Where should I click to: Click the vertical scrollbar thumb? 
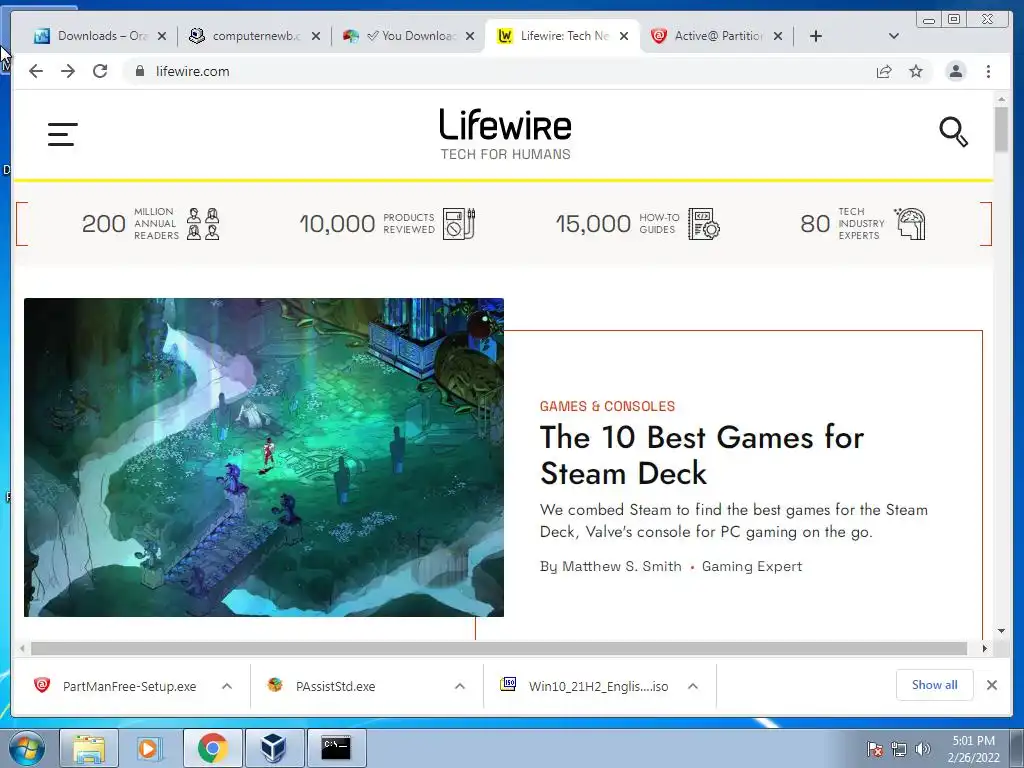pyautogui.click(x=1001, y=129)
